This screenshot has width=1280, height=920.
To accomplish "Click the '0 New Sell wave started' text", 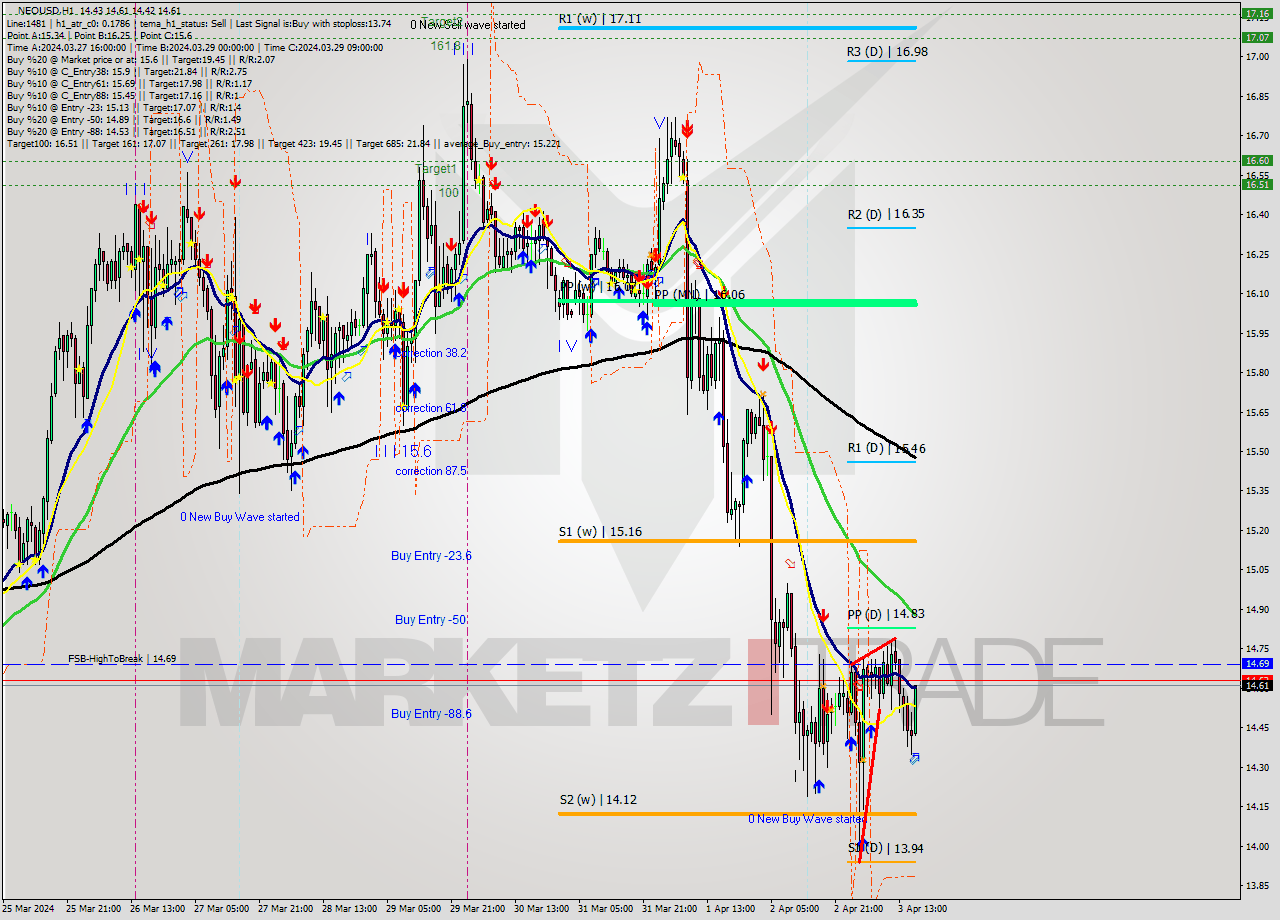I will 468,25.
